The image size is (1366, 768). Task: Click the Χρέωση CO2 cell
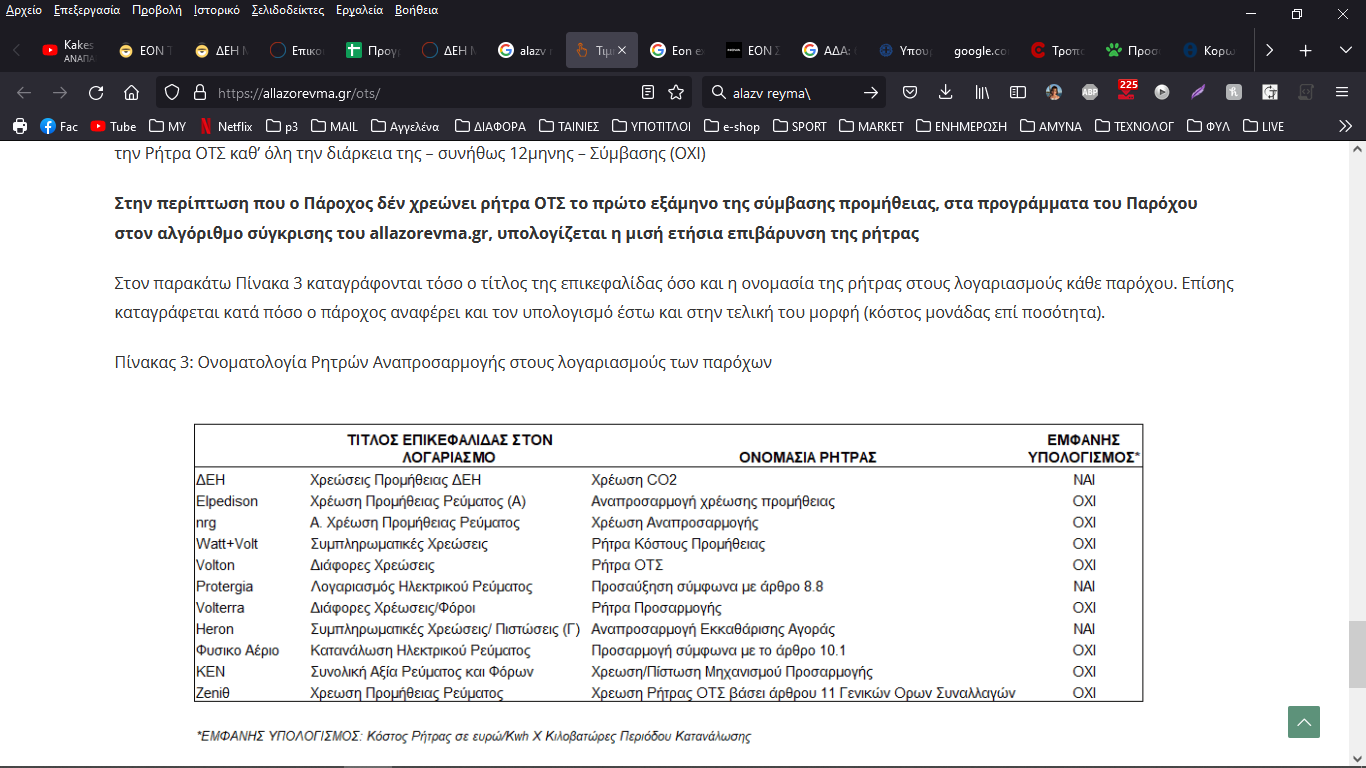[x=634, y=480]
